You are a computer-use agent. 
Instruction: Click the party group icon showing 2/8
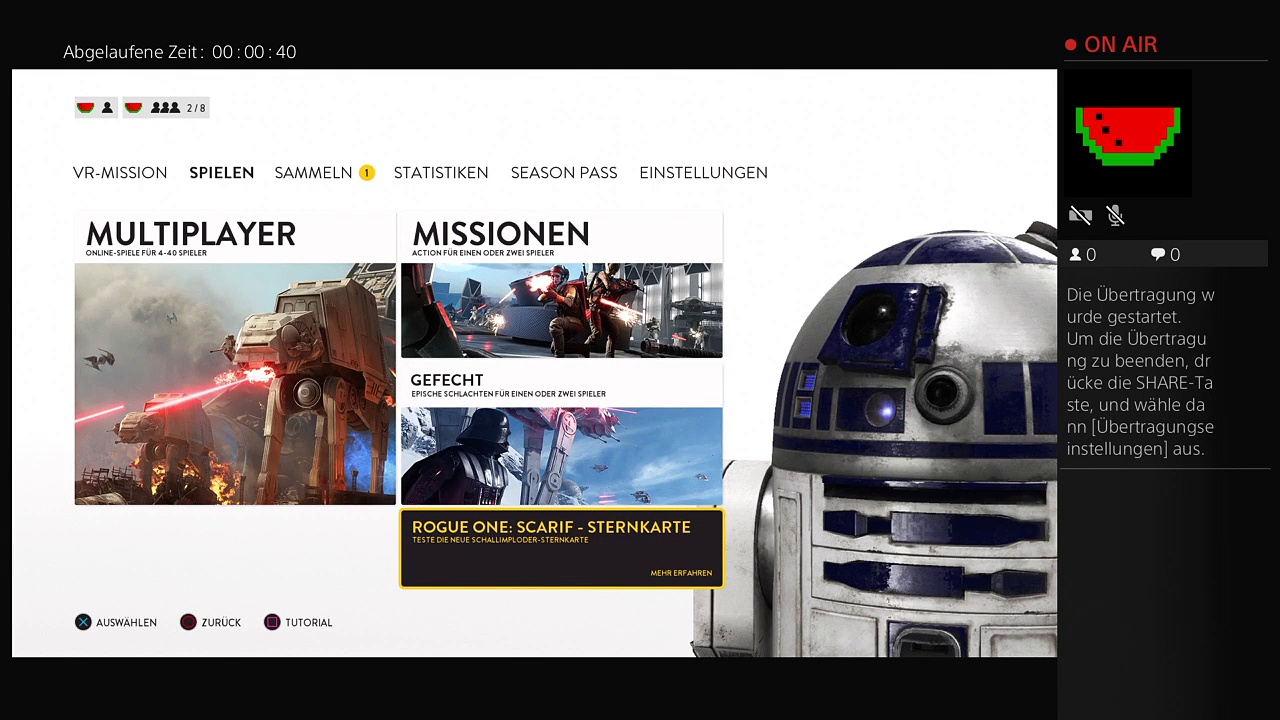pyautogui.click(x=166, y=108)
